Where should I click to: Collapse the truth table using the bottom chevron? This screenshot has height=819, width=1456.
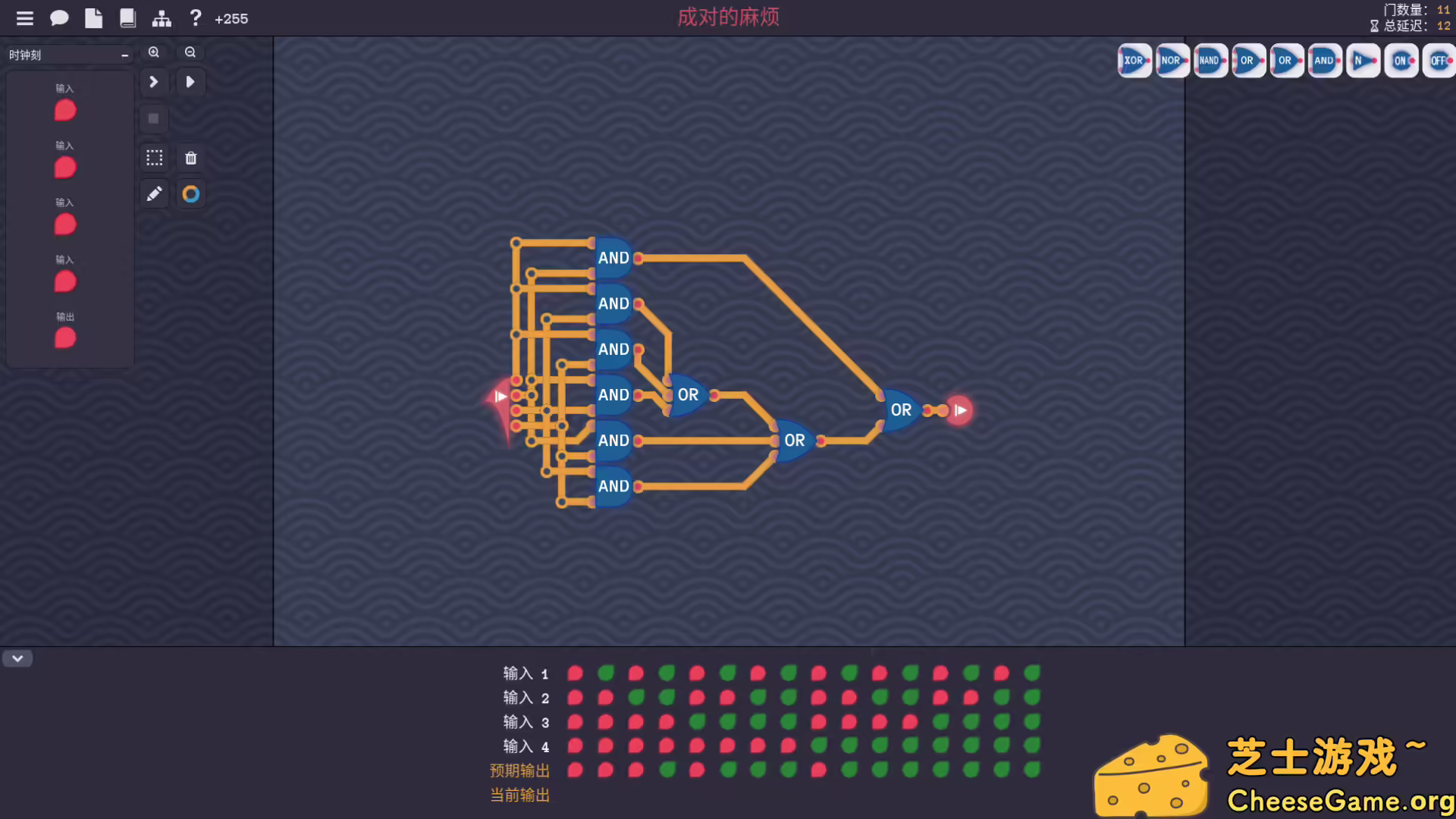point(17,658)
